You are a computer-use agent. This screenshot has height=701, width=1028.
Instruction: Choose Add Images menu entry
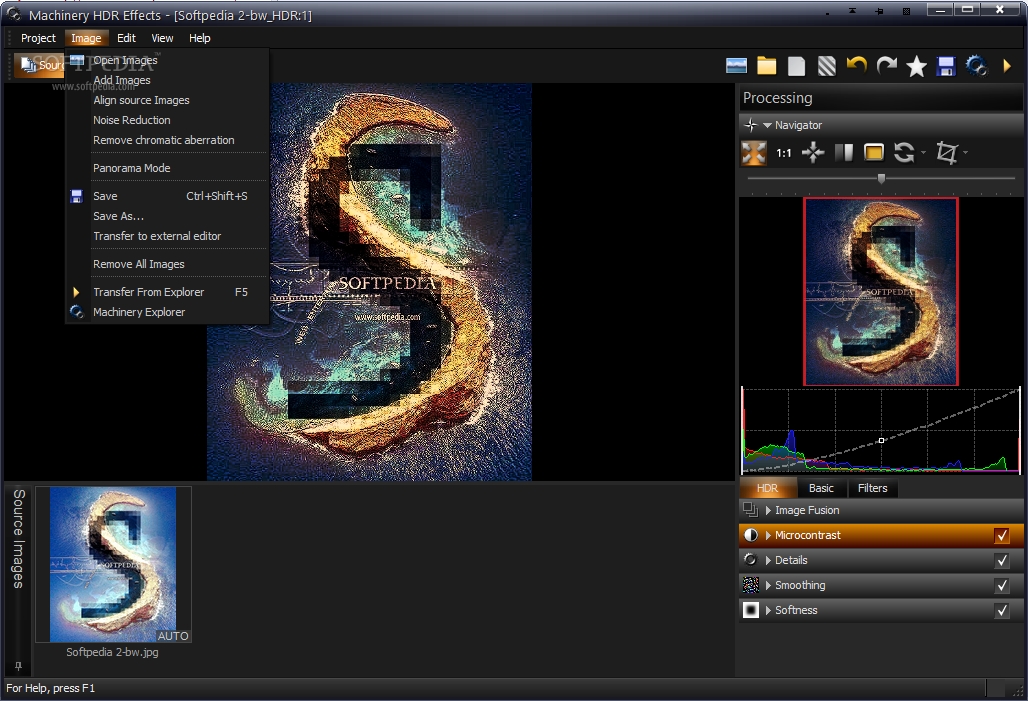pyautogui.click(x=168, y=80)
